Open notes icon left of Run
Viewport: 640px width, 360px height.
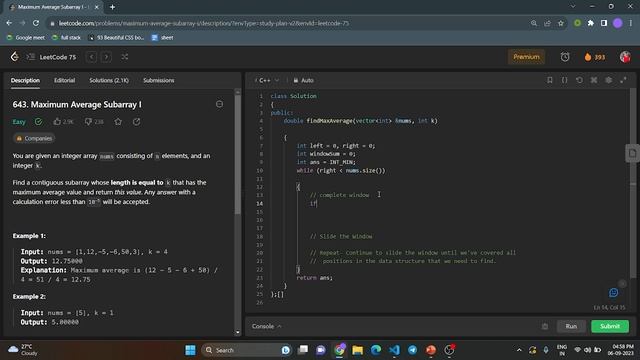pyautogui.click(x=545, y=326)
